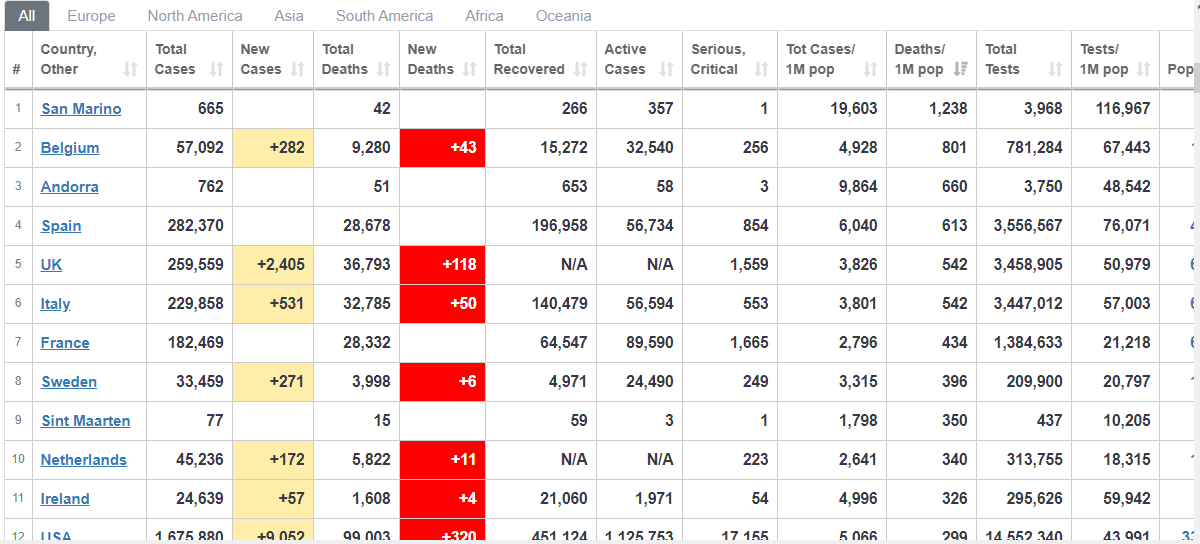Select Andorra total recovered 653
Screen dimensions: 1200x544
573,187
